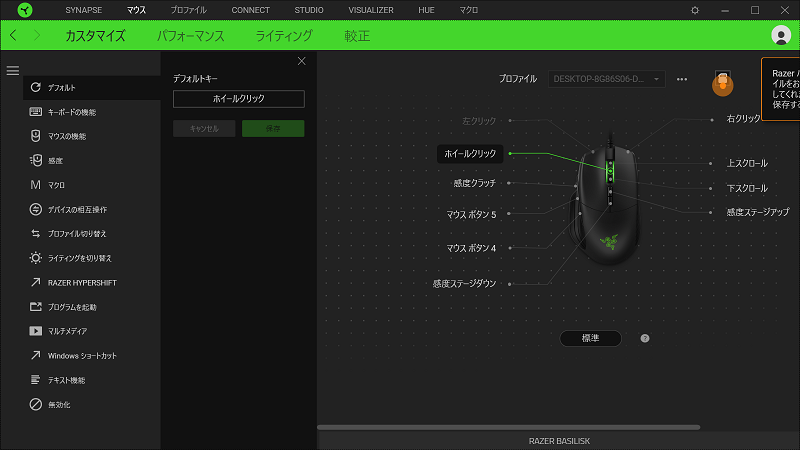Select the ホイールクリック mouse button label
800x450 pixels.
[x=470, y=154]
